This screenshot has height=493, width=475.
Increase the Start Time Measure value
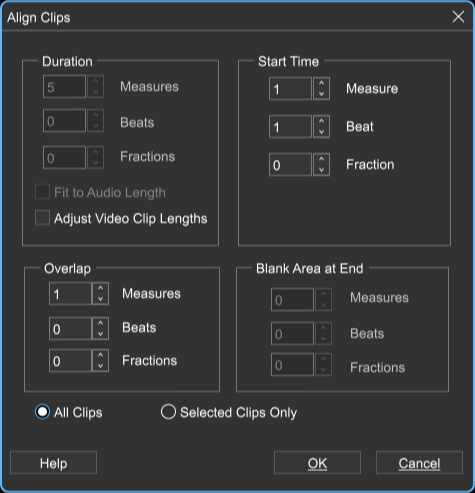321,83
